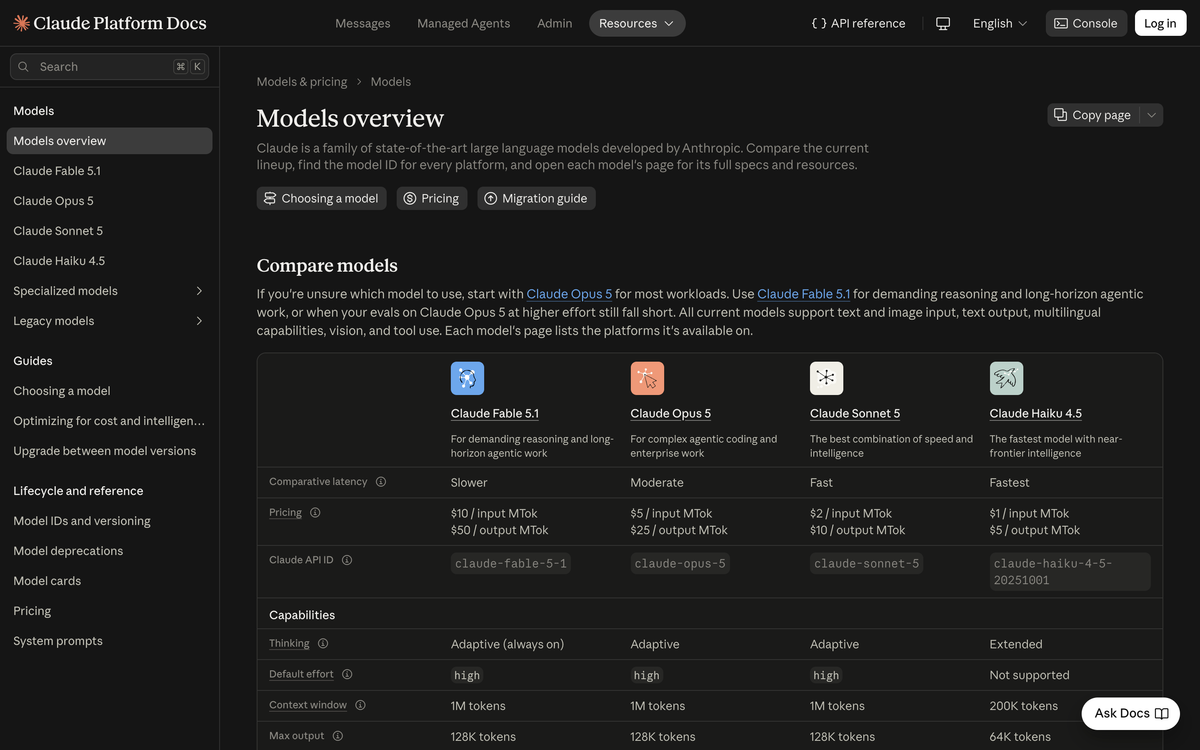
Task: Click info icon next to Comparative latency
Action: [381, 482]
